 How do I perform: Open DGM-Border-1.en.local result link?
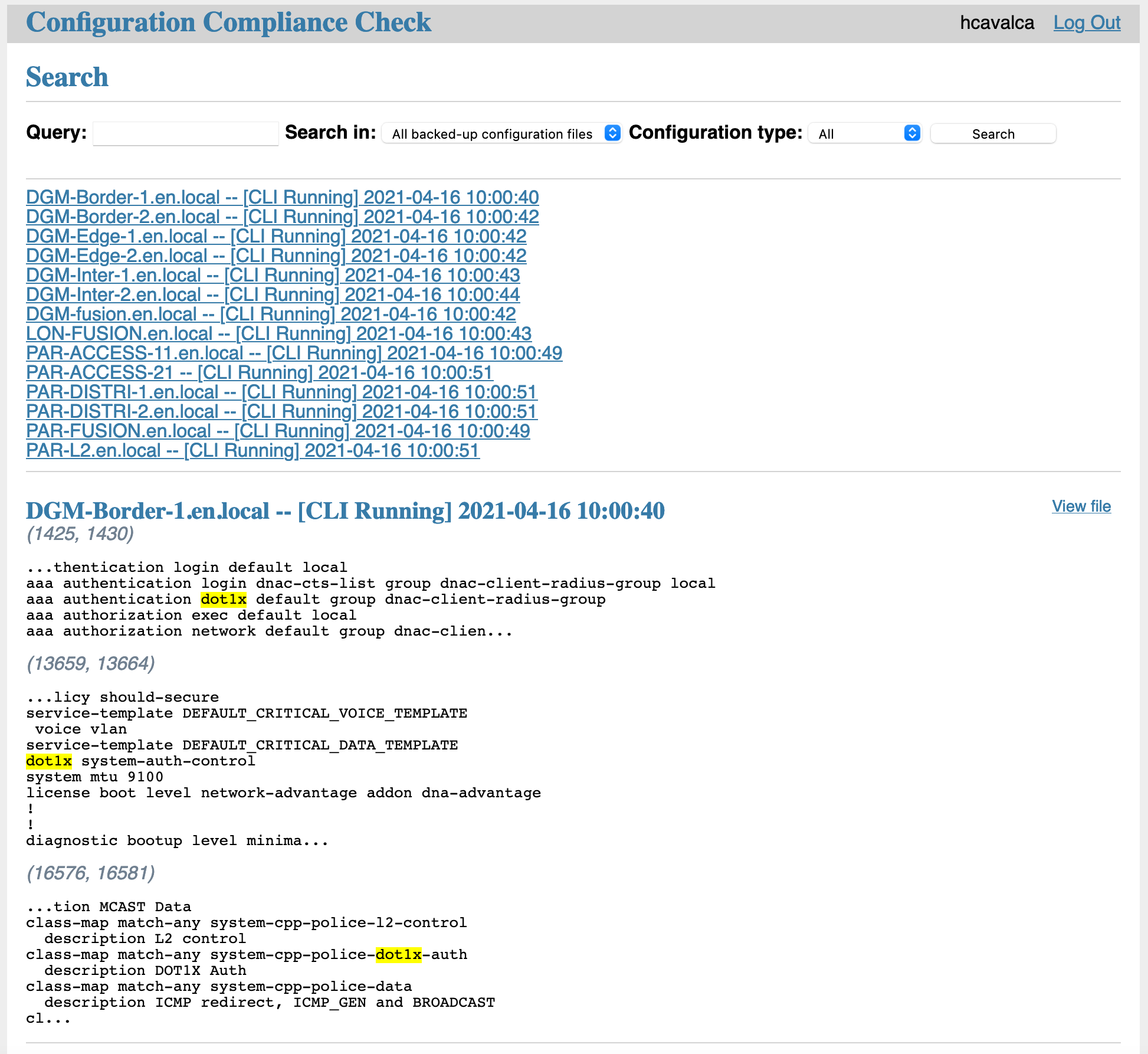point(282,197)
